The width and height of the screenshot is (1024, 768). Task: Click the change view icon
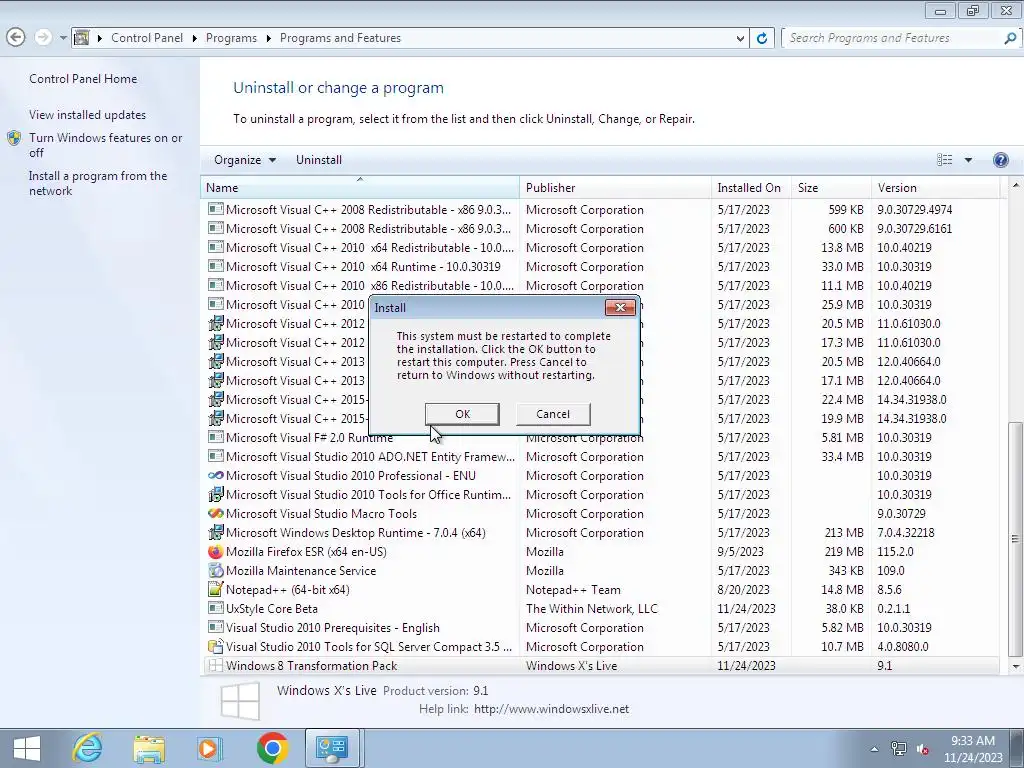pos(944,160)
